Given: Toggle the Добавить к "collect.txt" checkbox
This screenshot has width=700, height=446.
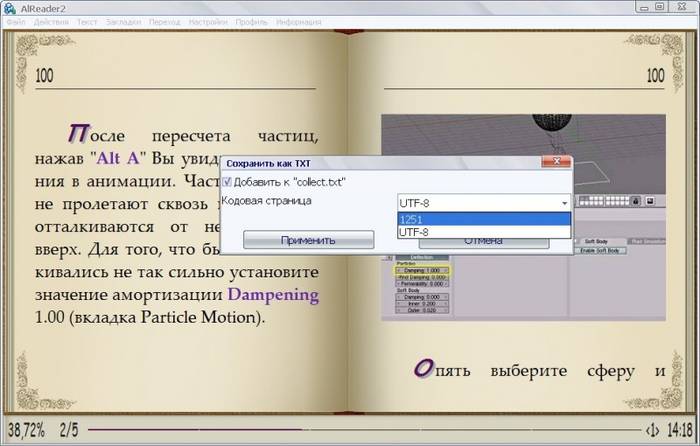Looking at the screenshot, I should click(x=226, y=182).
